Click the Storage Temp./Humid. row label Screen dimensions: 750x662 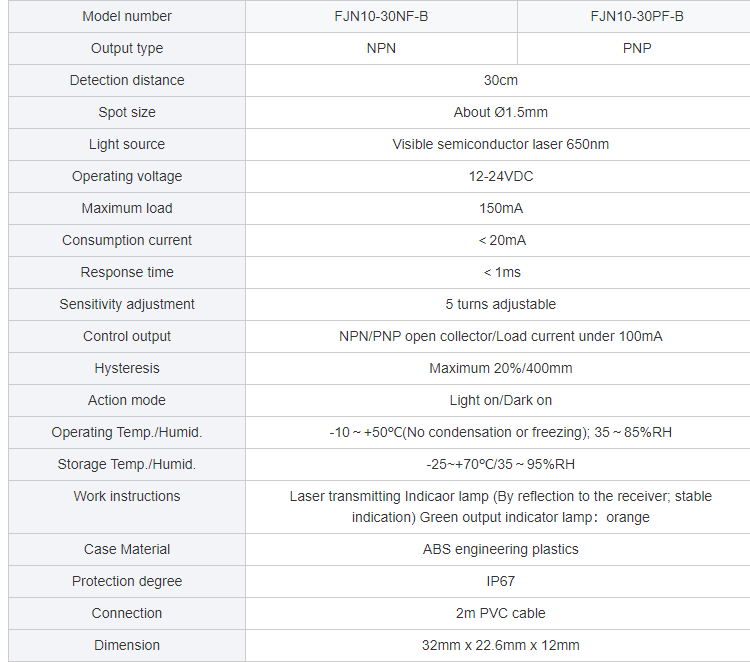tap(127, 464)
